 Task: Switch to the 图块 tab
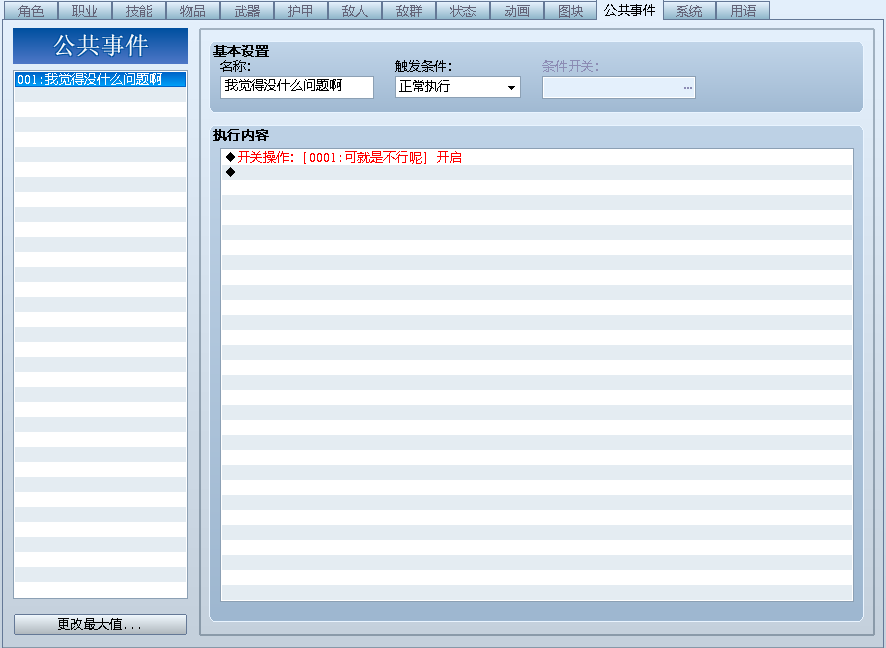click(x=571, y=11)
